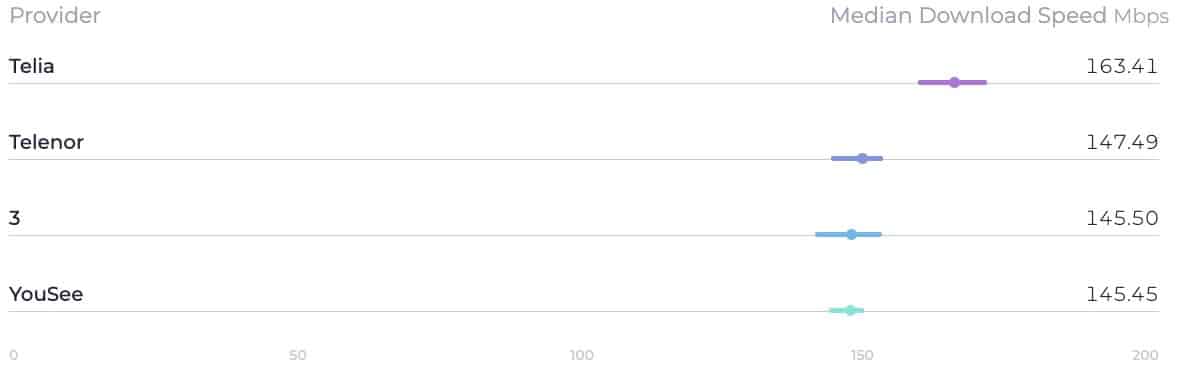Select the provider named 3
Image resolution: width=1177 pixels, height=389 pixels.
(x=14, y=218)
